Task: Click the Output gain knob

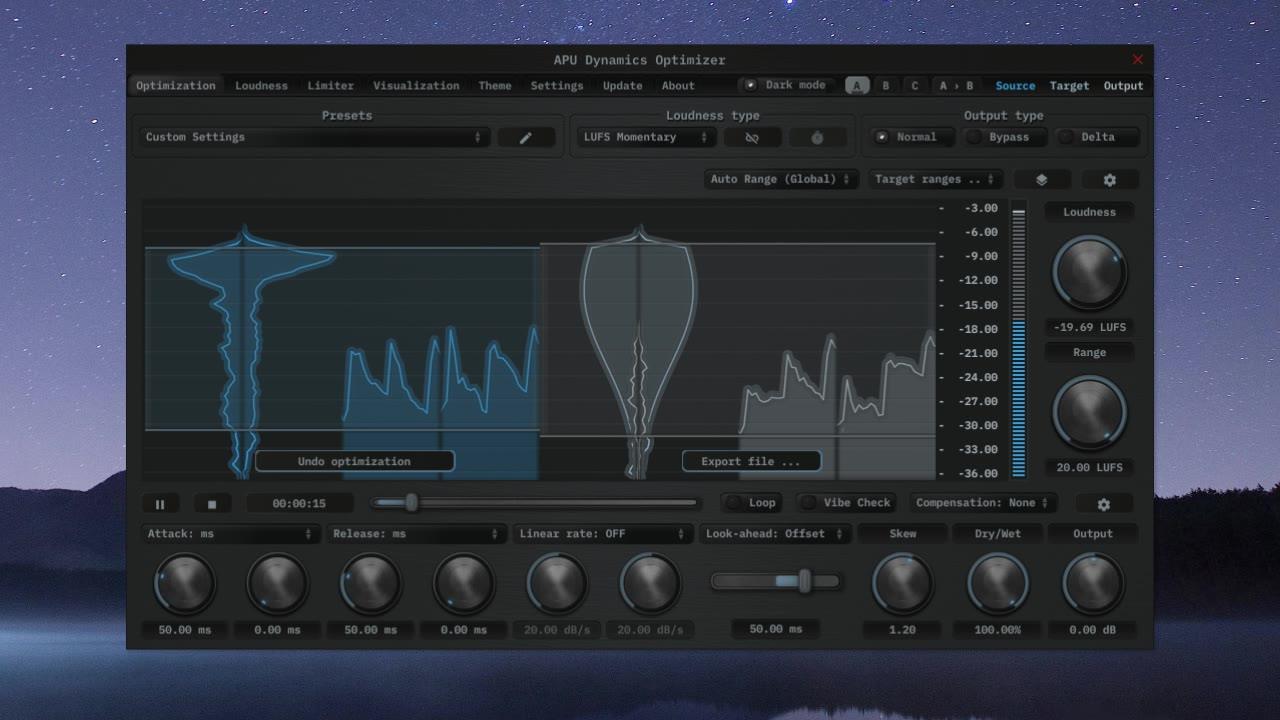Action: coord(1092,584)
